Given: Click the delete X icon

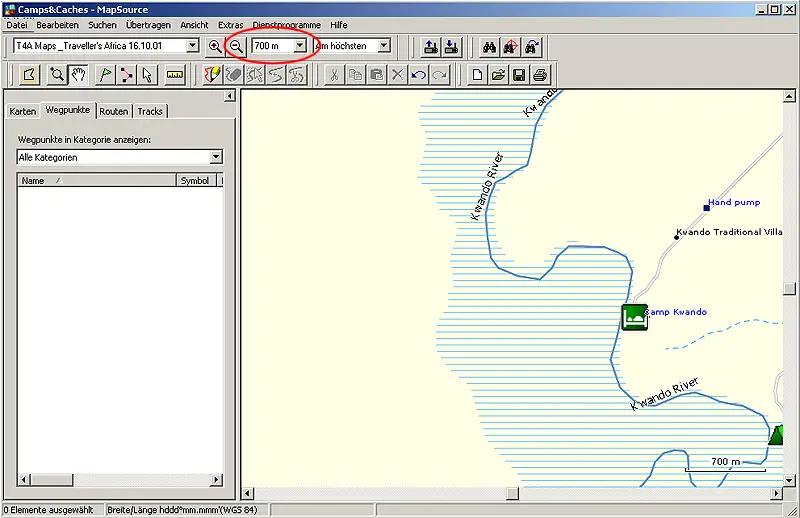Looking at the screenshot, I should [x=397, y=75].
